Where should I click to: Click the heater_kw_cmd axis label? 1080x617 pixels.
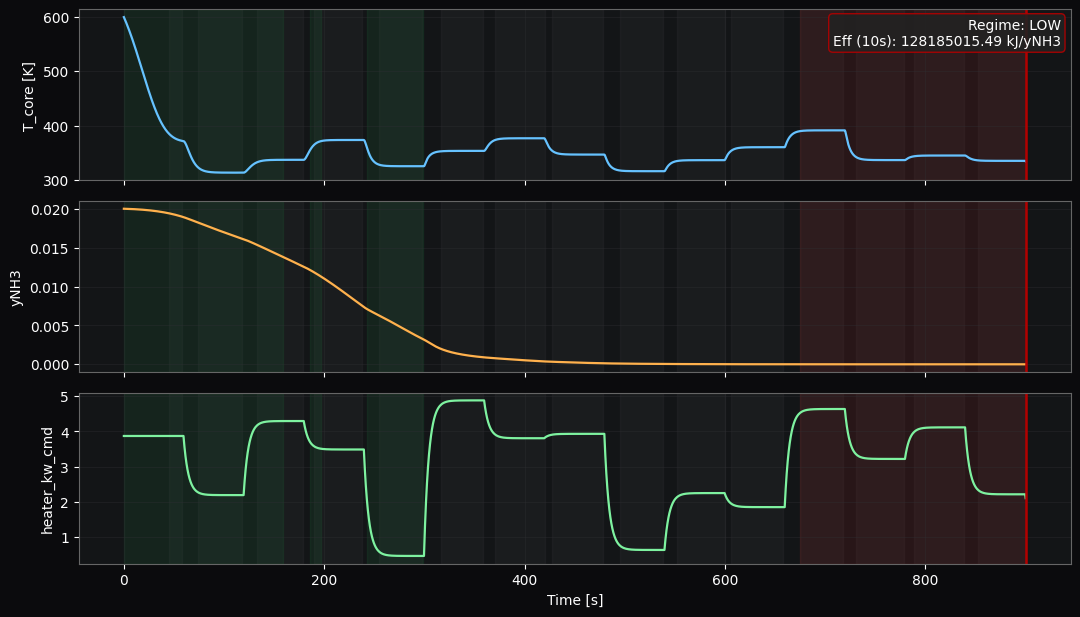(x=47, y=479)
